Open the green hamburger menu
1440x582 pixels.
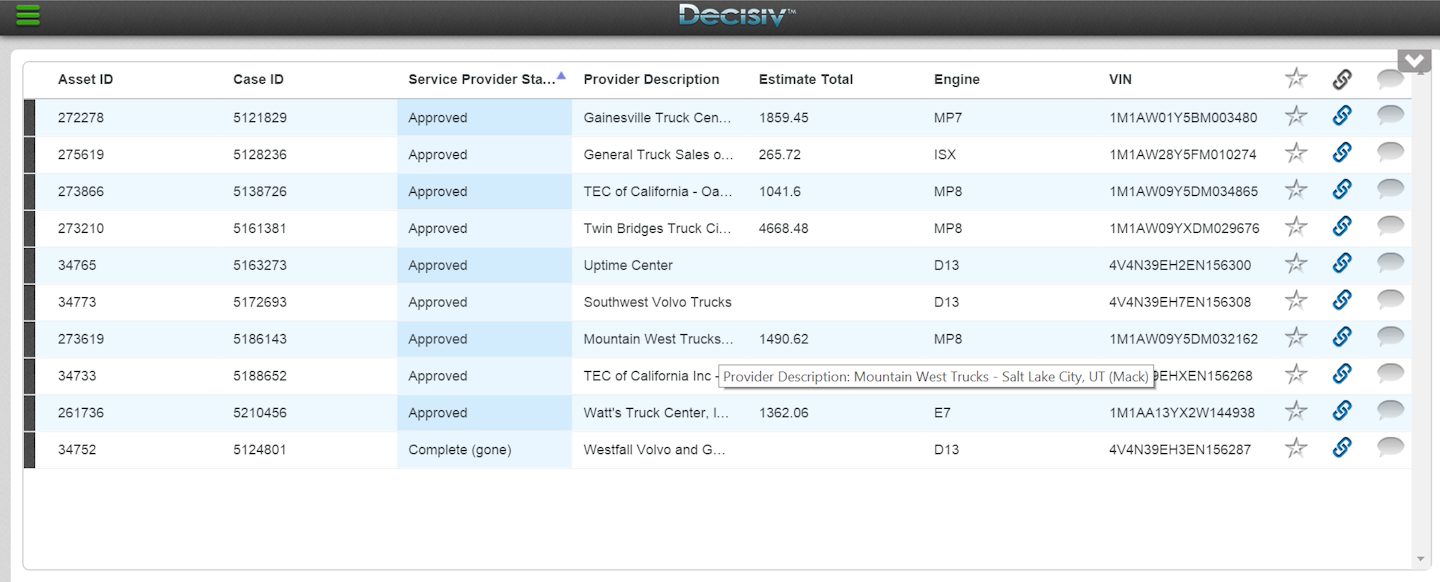pos(28,15)
